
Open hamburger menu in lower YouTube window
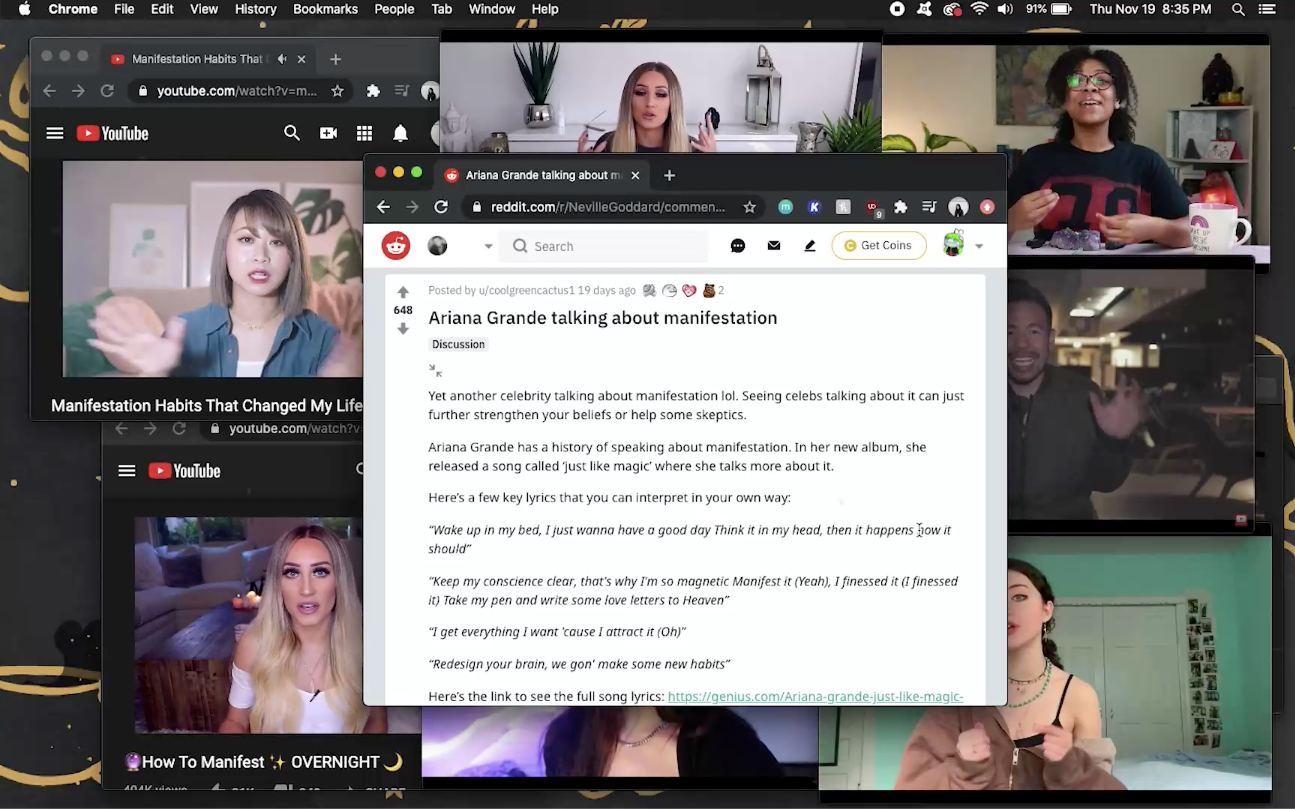[127, 471]
